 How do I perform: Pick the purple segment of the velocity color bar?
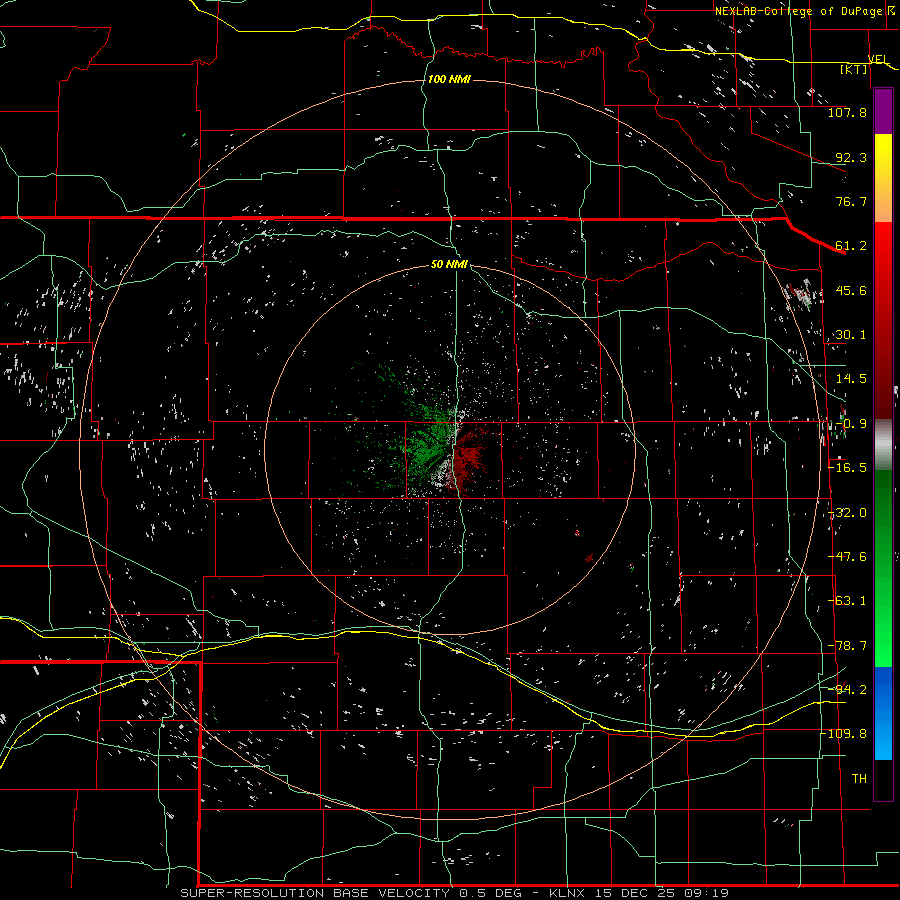[x=883, y=111]
